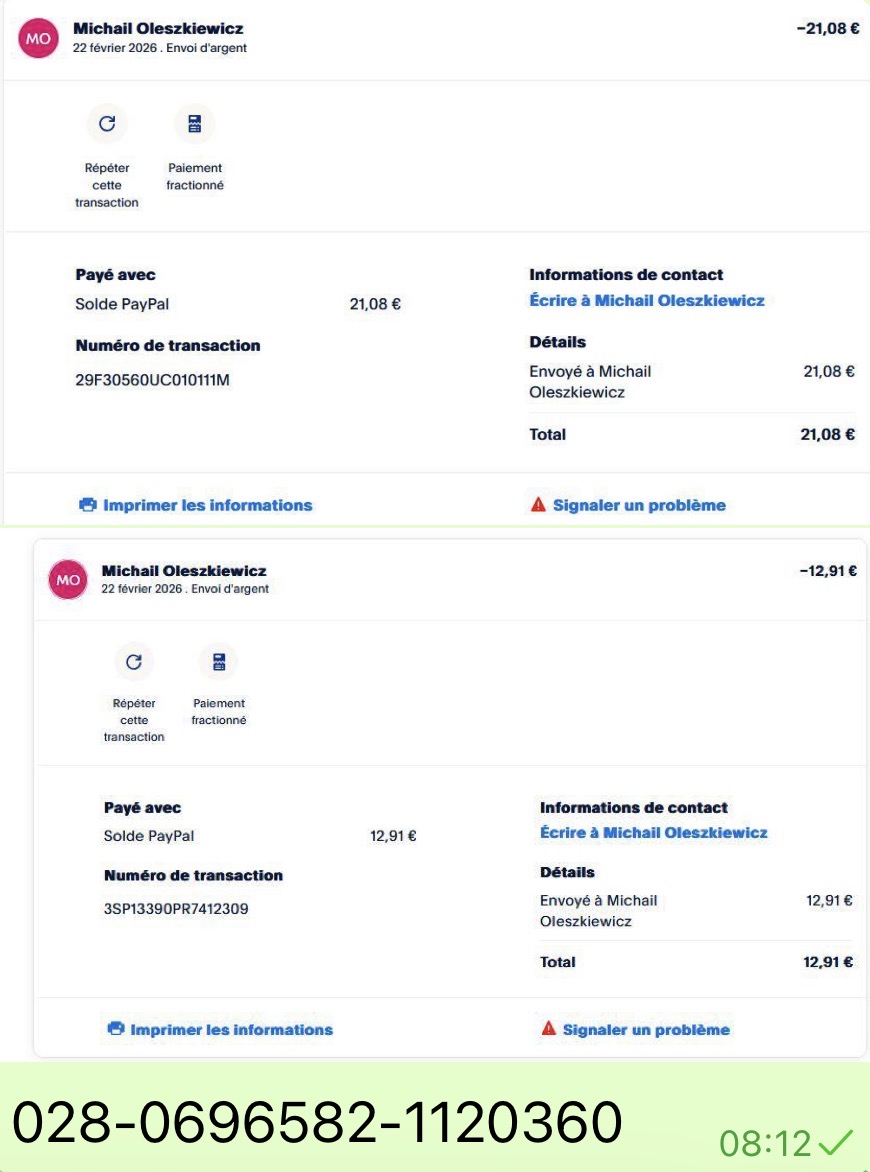Click repeat transaction icon in second receipt
Viewport: 870px width, 1172px height.
134,661
